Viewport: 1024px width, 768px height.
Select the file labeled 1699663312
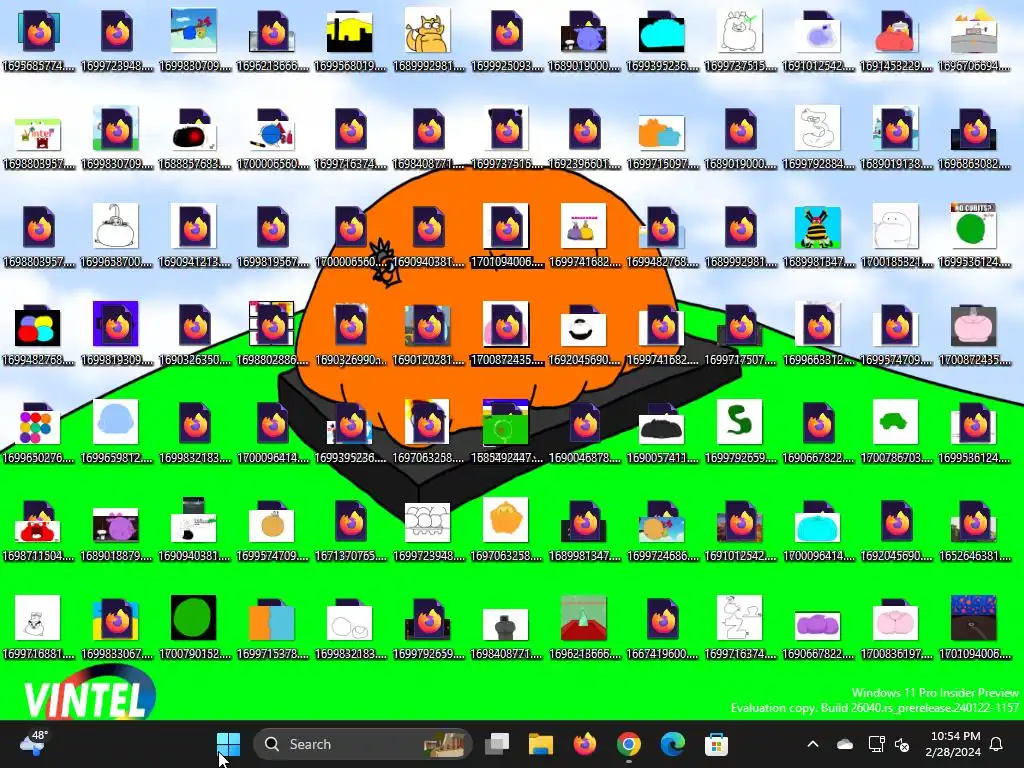coord(818,334)
